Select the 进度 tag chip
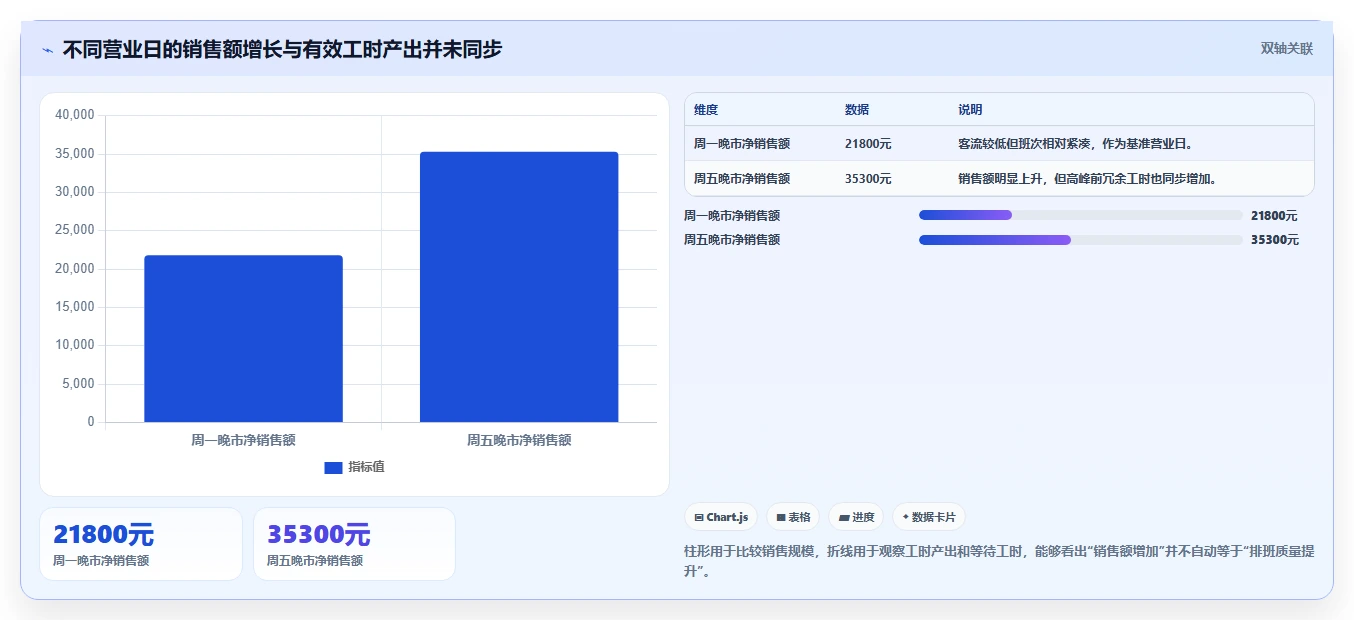Viewport: 1354px width, 620px height. pyautogui.click(x=856, y=517)
